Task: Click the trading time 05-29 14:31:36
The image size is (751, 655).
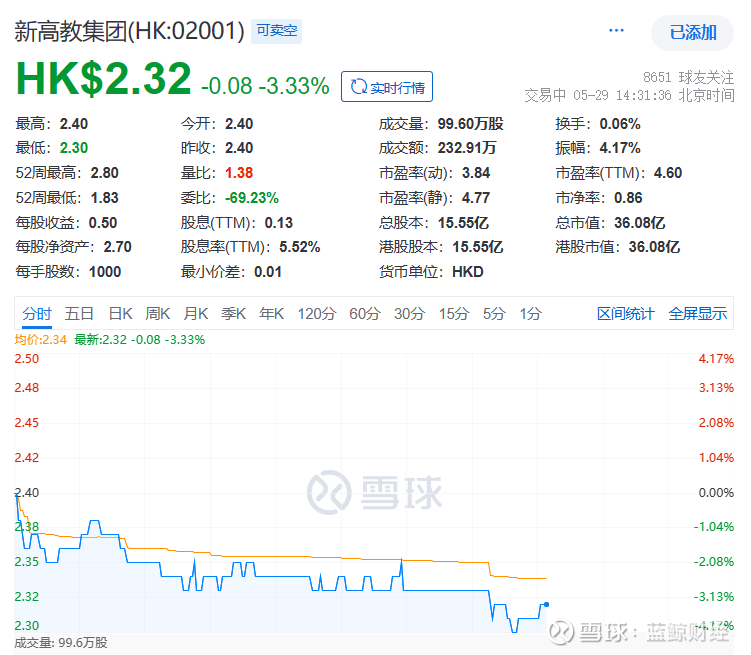Action: click(x=622, y=96)
